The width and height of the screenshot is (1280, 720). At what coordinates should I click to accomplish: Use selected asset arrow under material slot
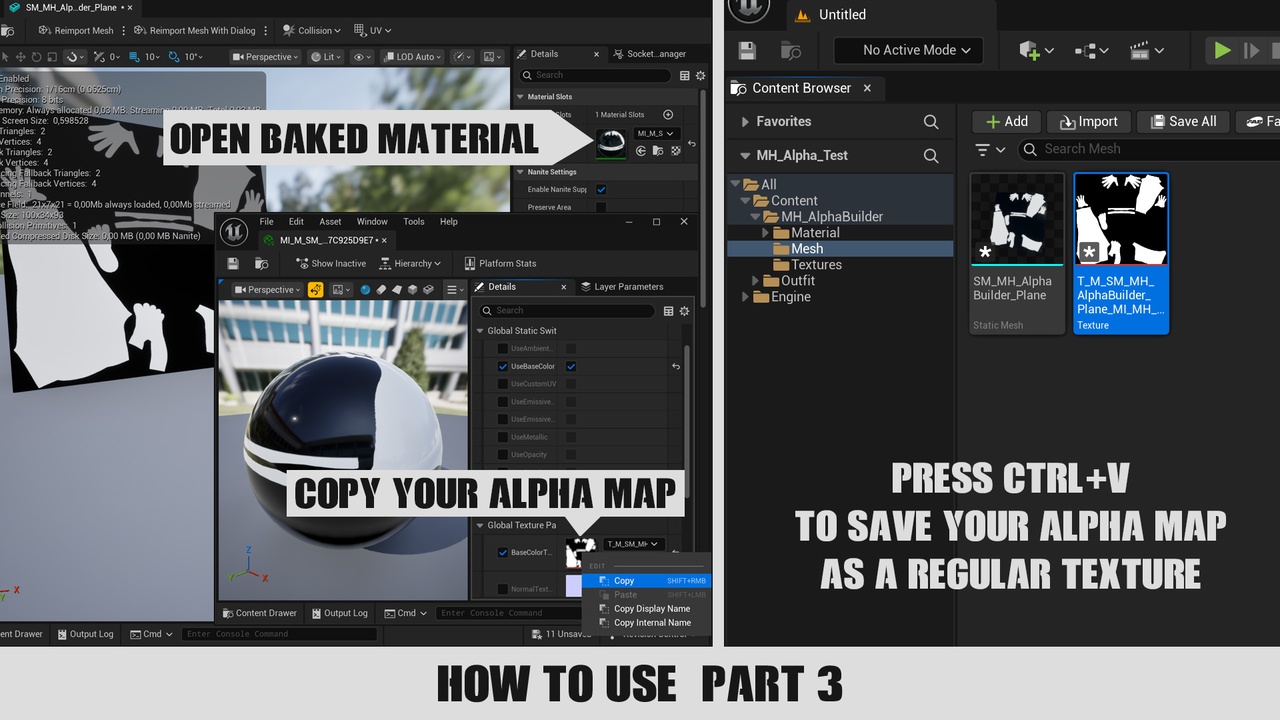[641, 151]
